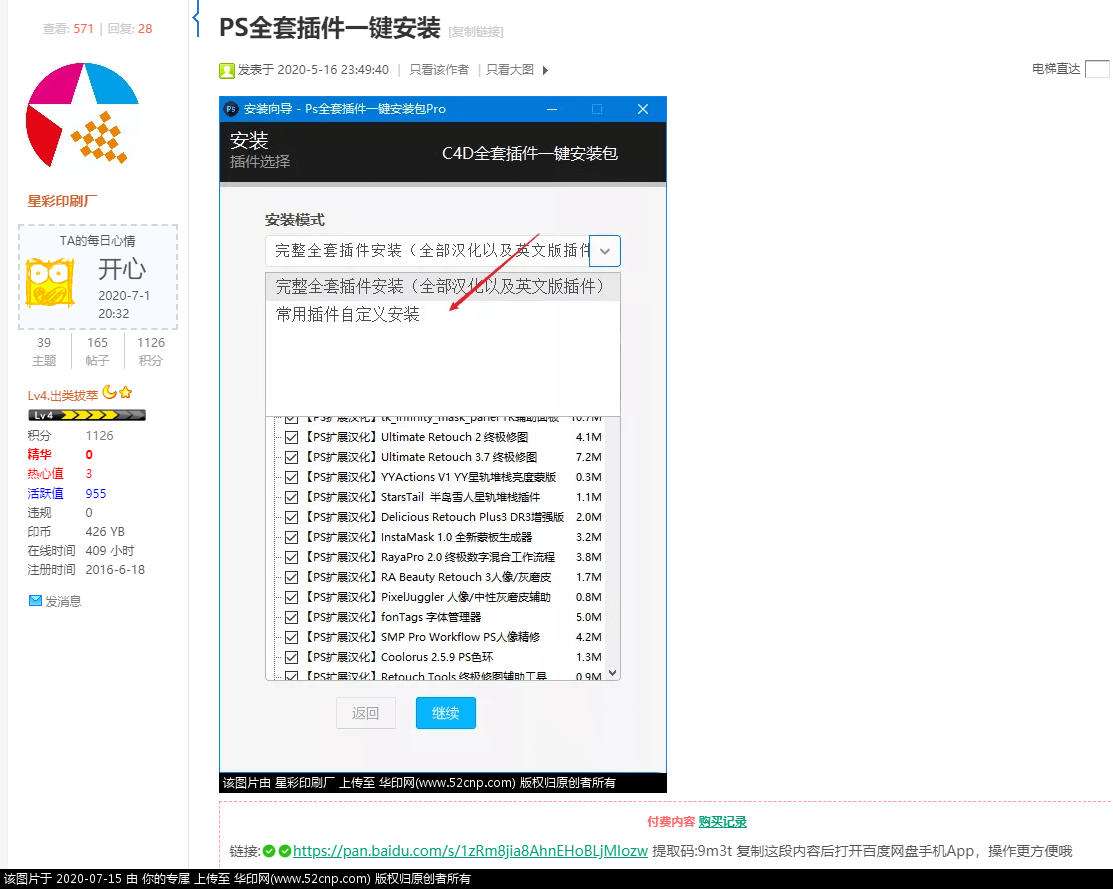Click the triangle arrow after 只看大图
Viewport: 1113px width, 889px height.
(x=545, y=70)
